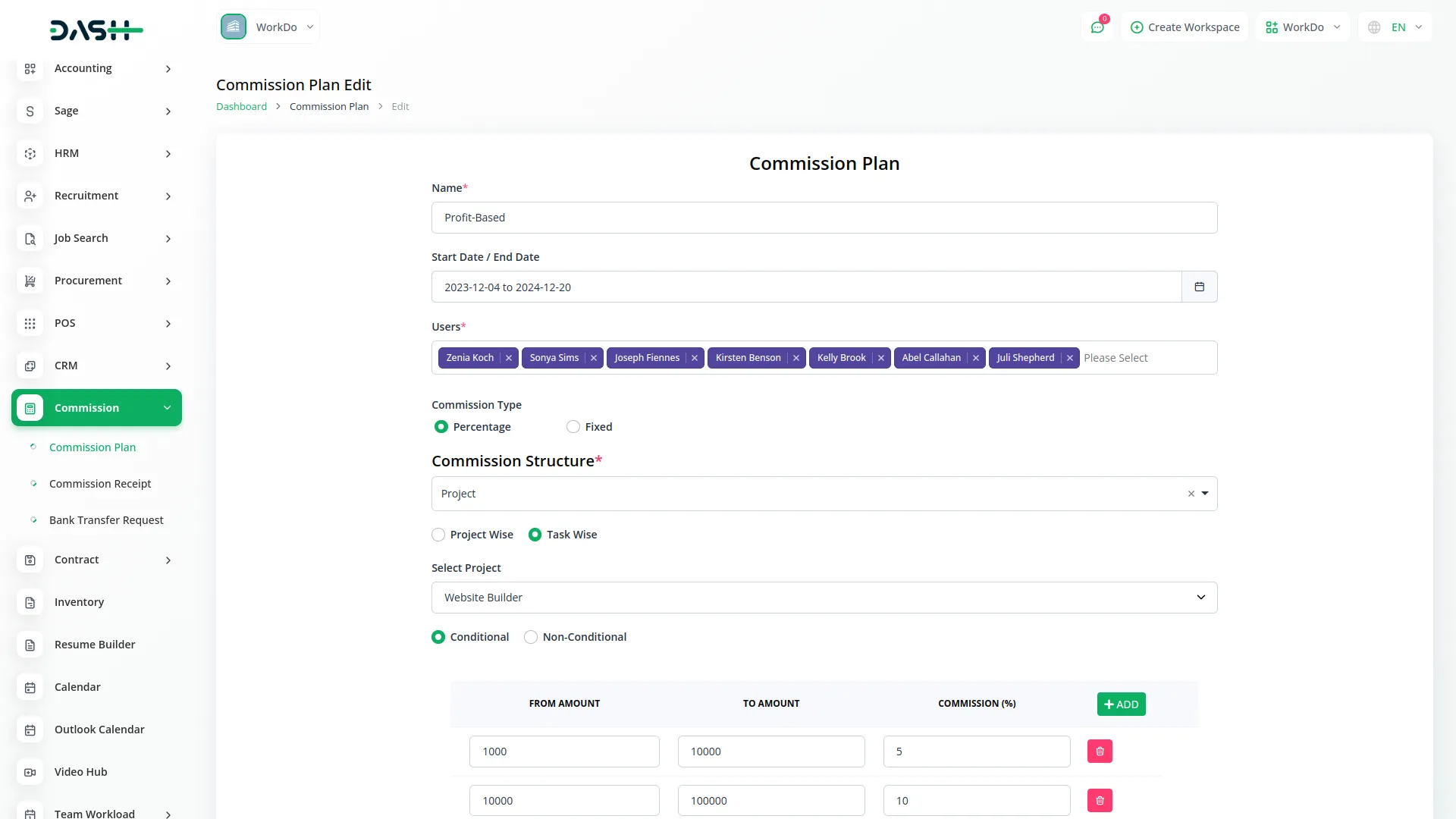Open the EN language dropdown
This screenshot has width=1456, height=819.
(x=1395, y=27)
